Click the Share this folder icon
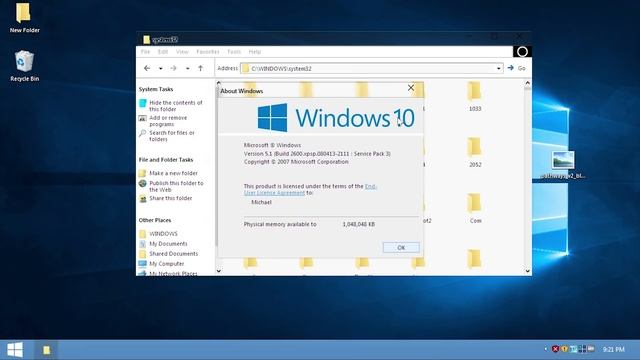The height and width of the screenshot is (360, 640). click(142, 199)
